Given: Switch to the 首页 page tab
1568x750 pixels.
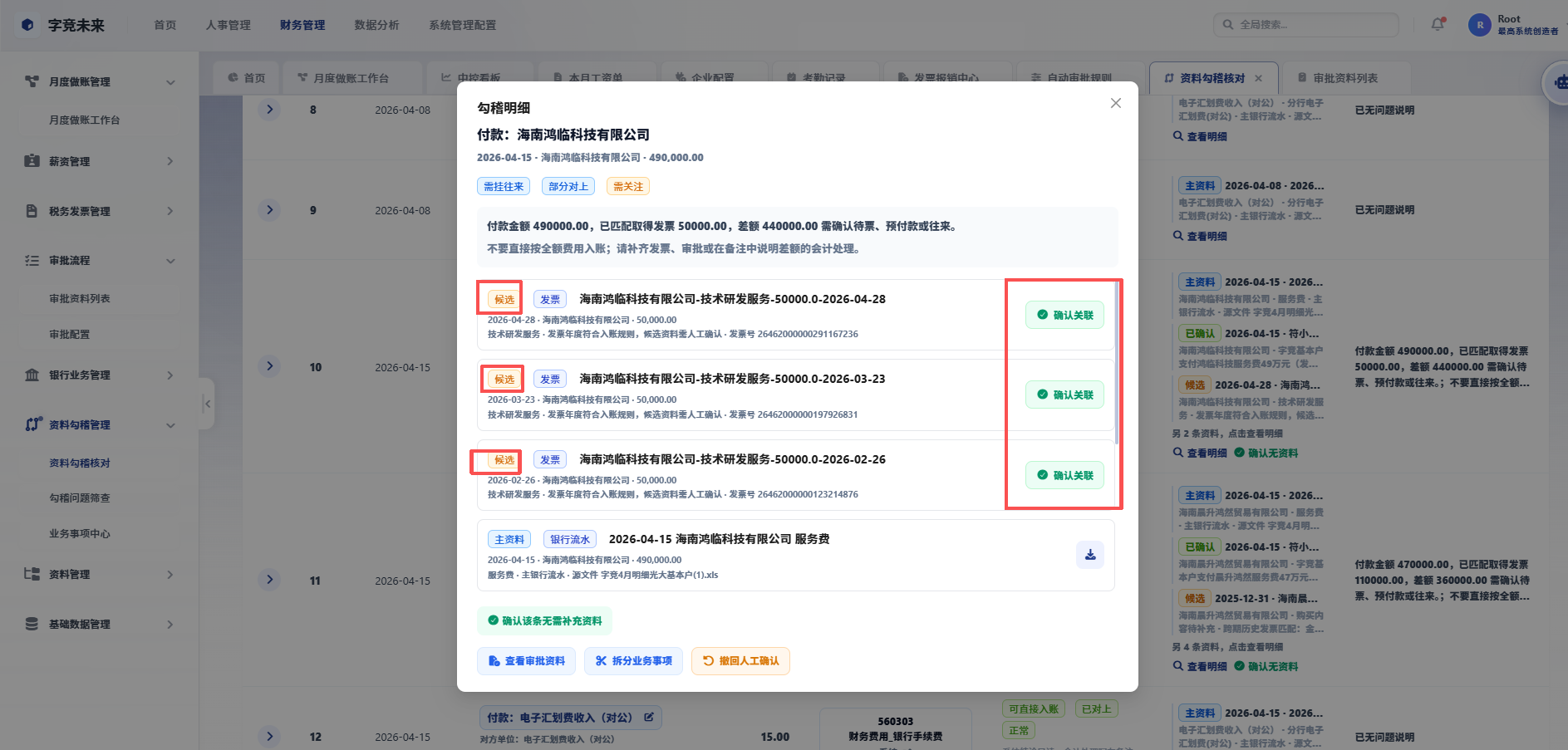Looking at the screenshot, I should click(x=246, y=78).
